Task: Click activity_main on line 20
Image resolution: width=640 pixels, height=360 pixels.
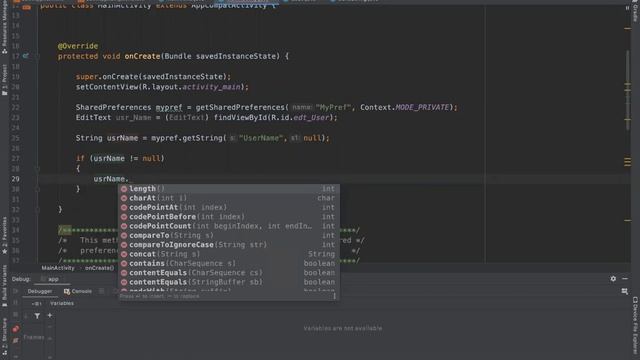Action: click(x=211, y=87)
